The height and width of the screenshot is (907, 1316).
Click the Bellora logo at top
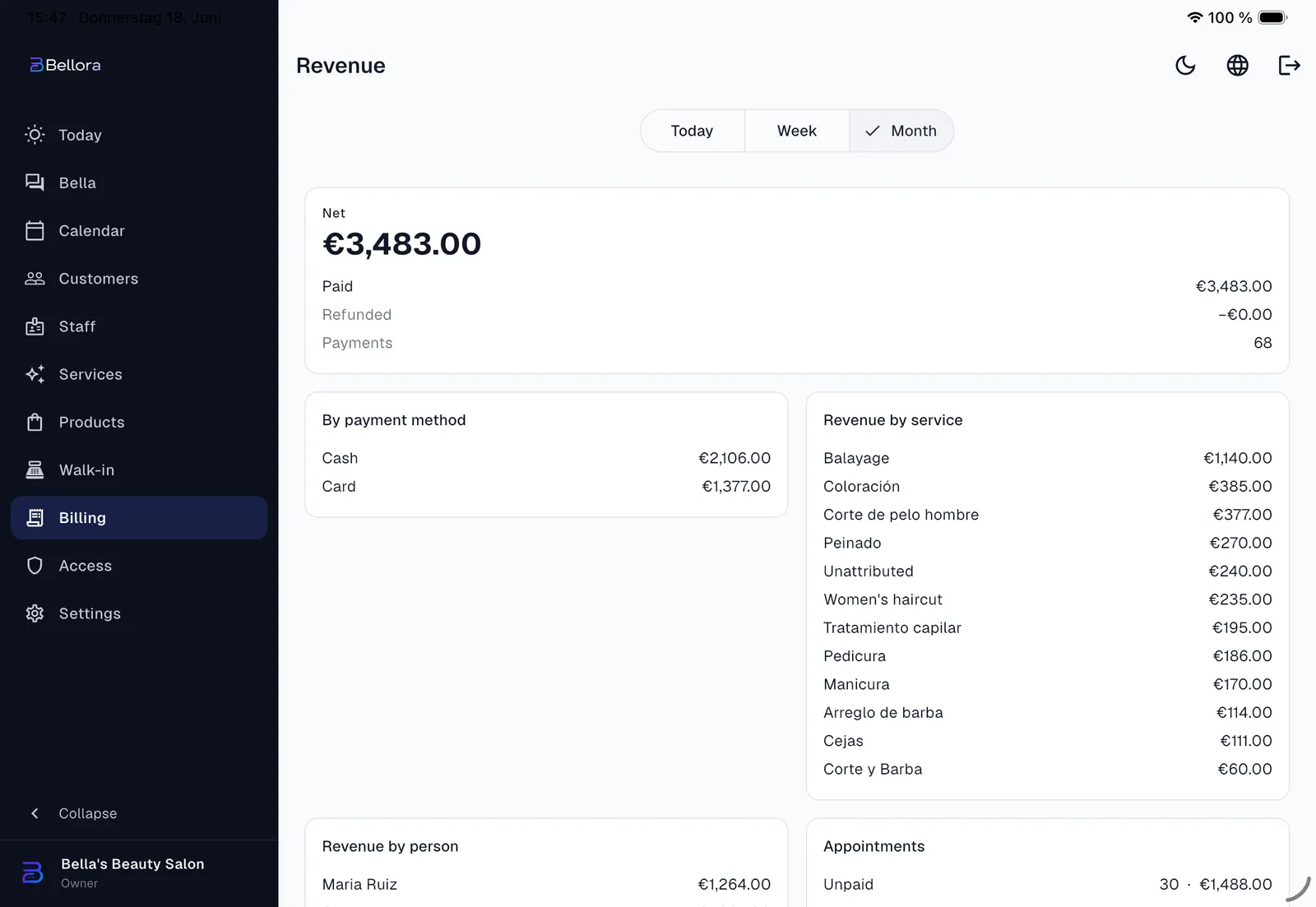[65, 65]
